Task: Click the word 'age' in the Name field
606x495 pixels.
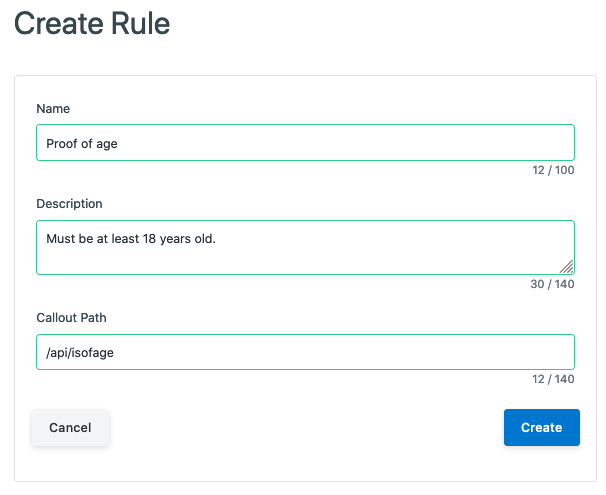Action: (107, 145)
